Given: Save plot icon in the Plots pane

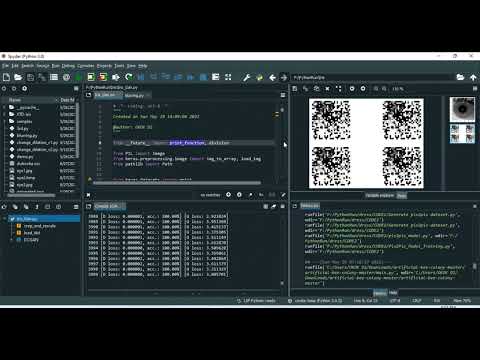Looking at the screenshot, I should (x=295, y=89).
